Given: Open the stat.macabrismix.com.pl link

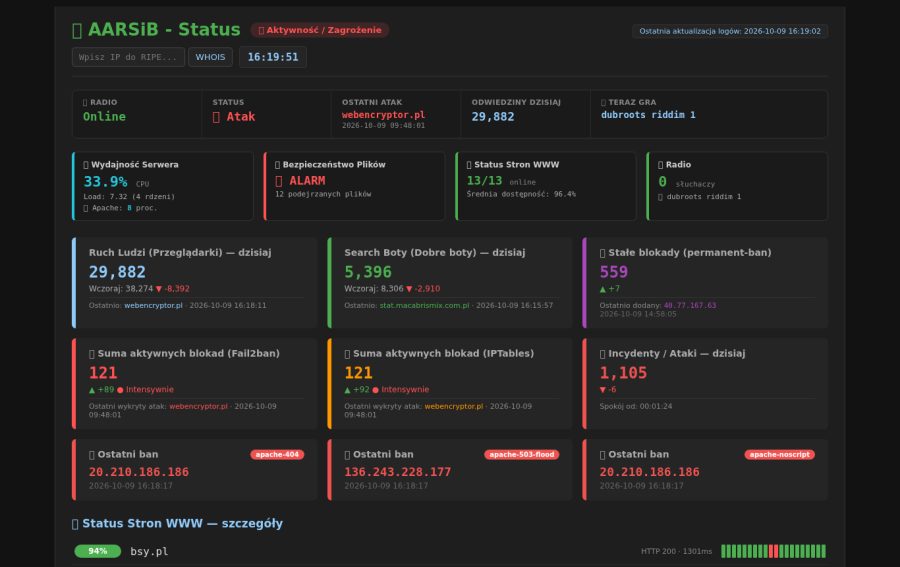Looking at the screenshot, I should [x=424, y=305].
